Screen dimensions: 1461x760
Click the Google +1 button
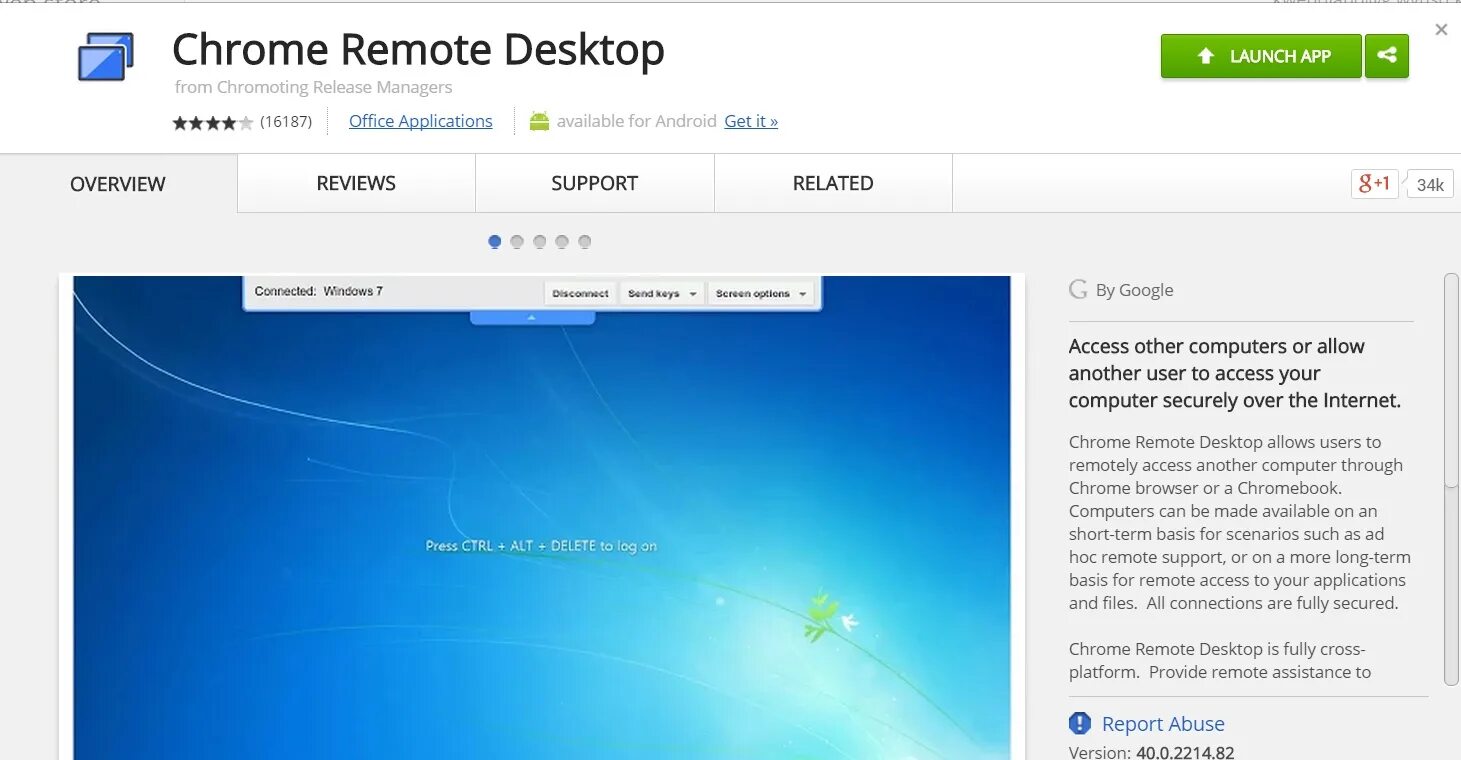[x=1374, y=184]
